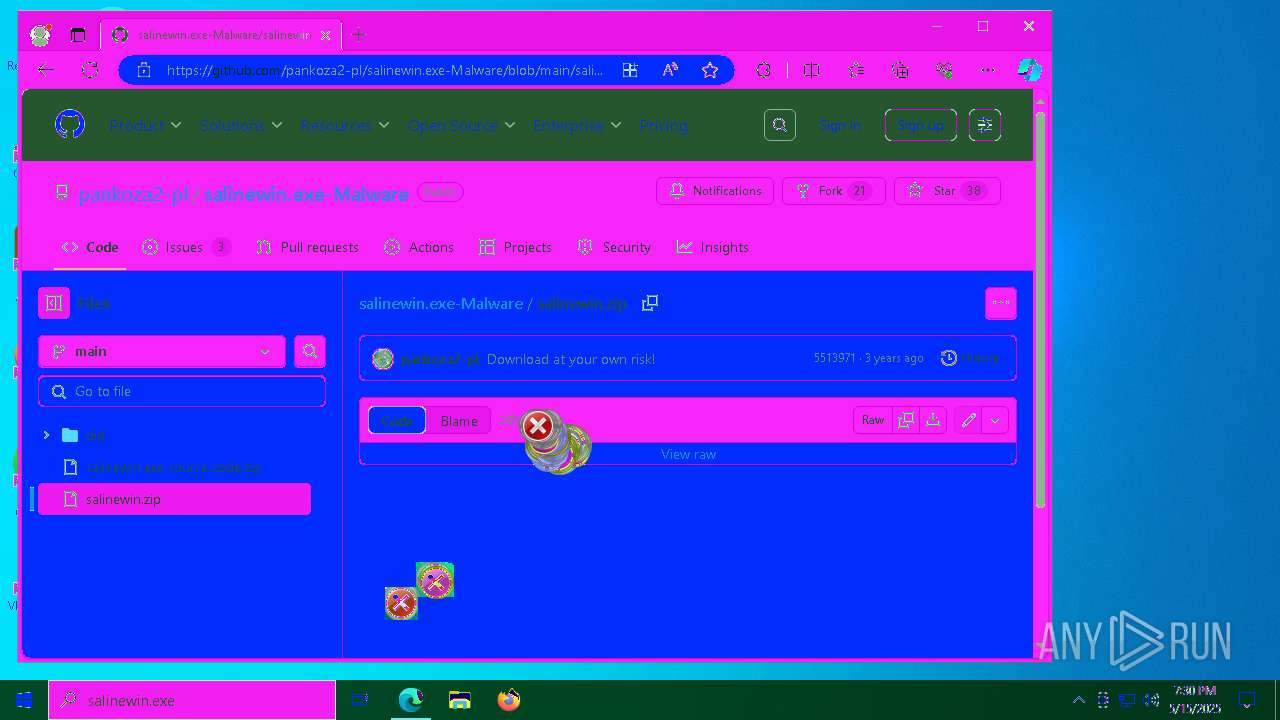Image resolution: width=1280 pixels, height=720 pixels.
Task: Expand the Product menu
Action: pyautogui.click(x=146, y=125)
